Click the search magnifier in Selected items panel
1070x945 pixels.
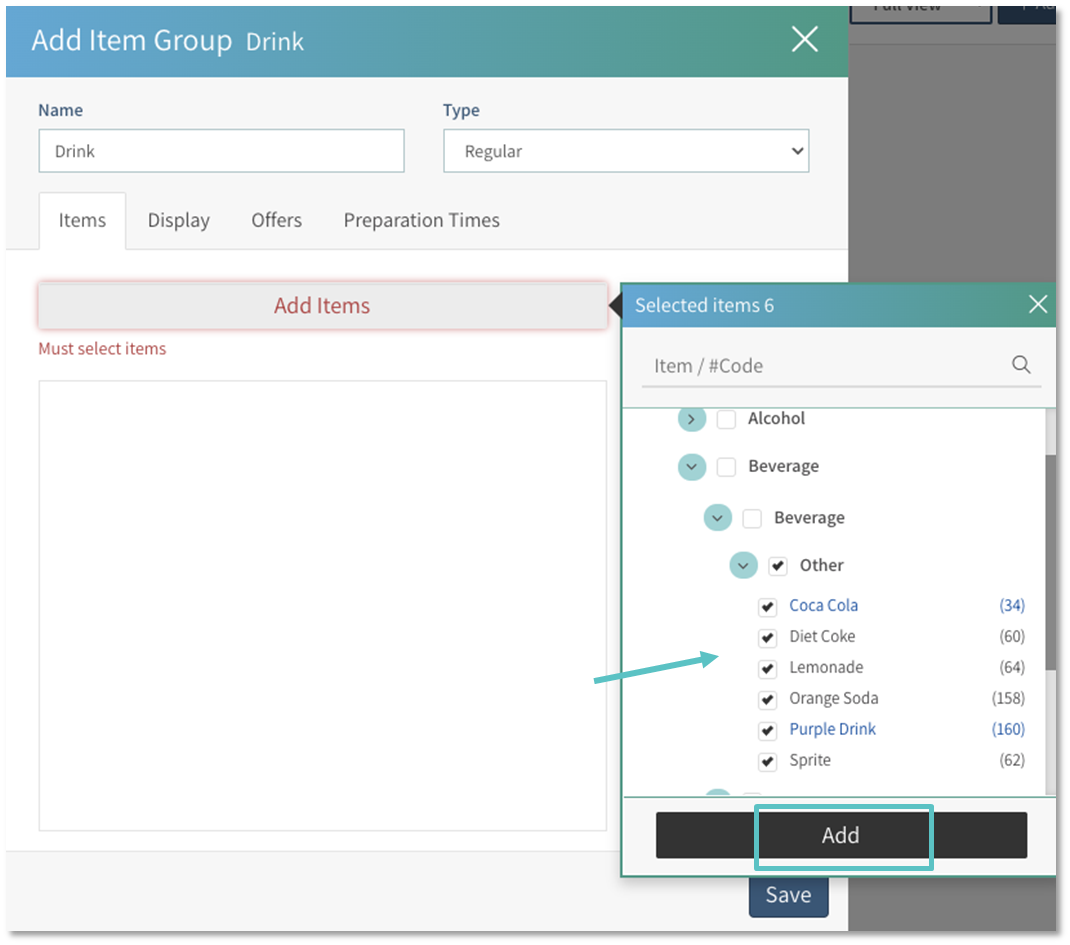[1021, 365]
